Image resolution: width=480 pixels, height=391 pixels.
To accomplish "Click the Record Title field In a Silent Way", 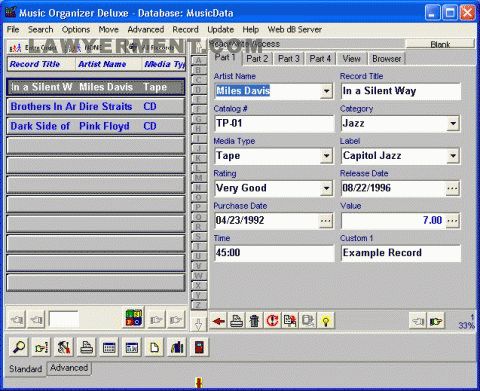I will pos(401,91).
